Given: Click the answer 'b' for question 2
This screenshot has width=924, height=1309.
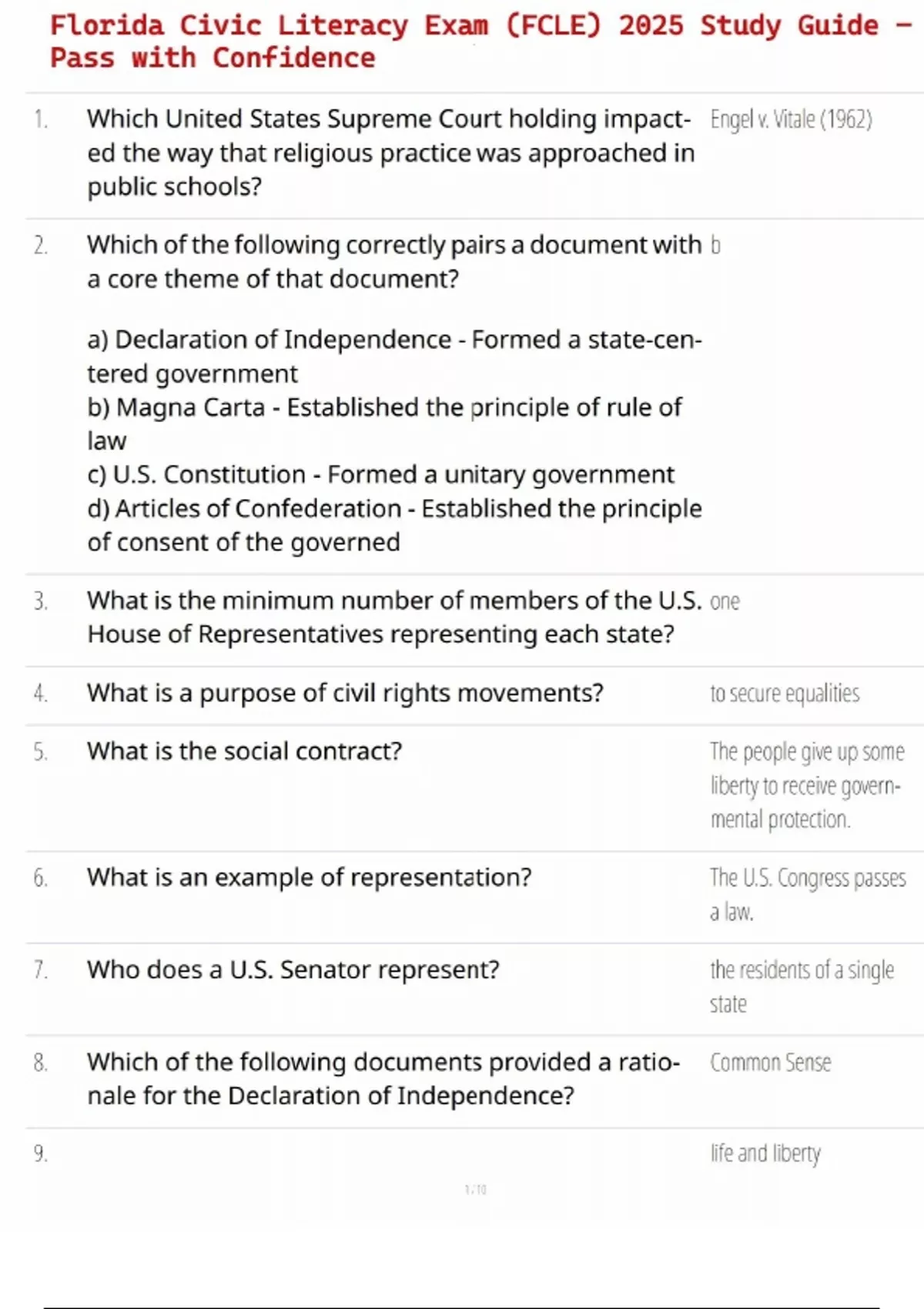Looking at the screenshot, I should coord(715,246).
